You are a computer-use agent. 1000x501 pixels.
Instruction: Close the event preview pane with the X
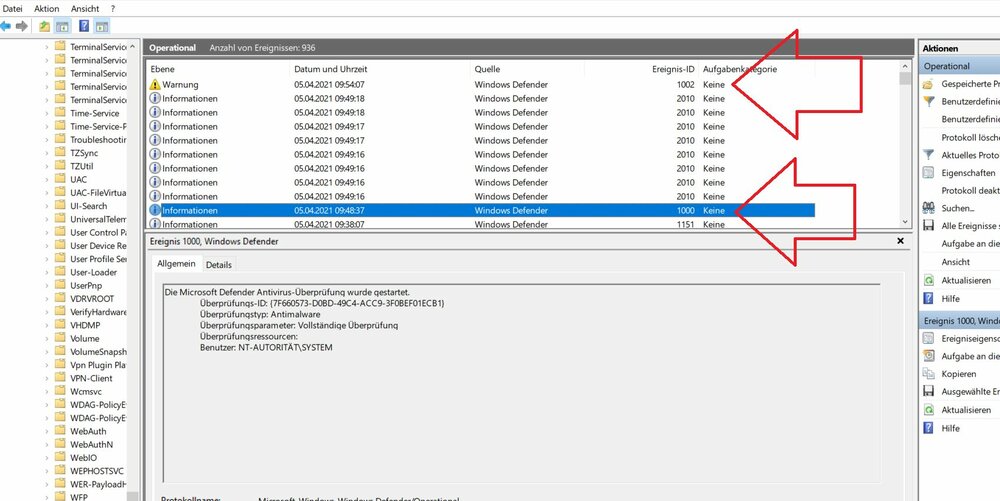(904, 241)
